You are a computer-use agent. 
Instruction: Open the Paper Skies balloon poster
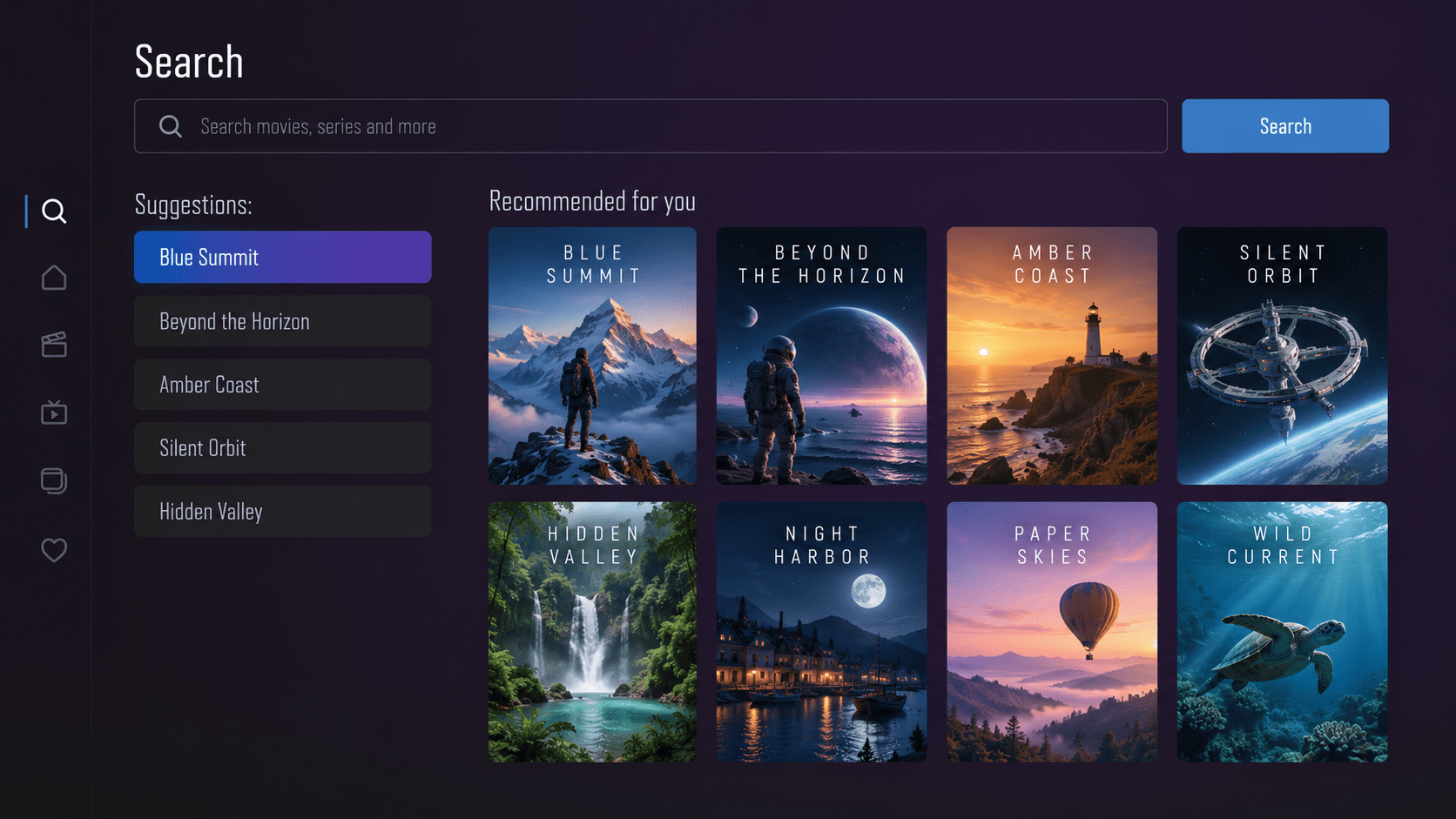1052,632
